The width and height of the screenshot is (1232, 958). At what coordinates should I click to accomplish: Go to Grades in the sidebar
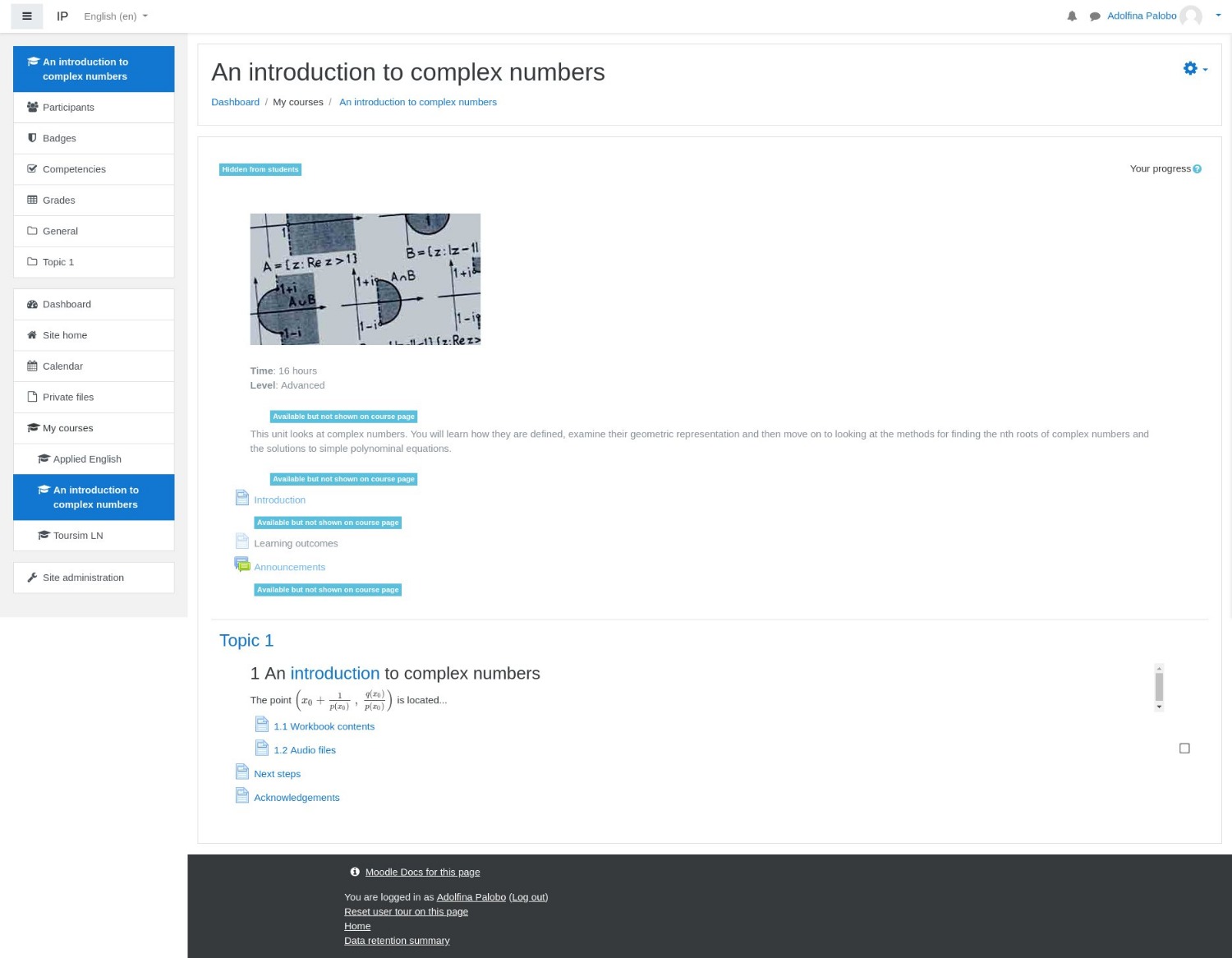click(x=58, y=200)
